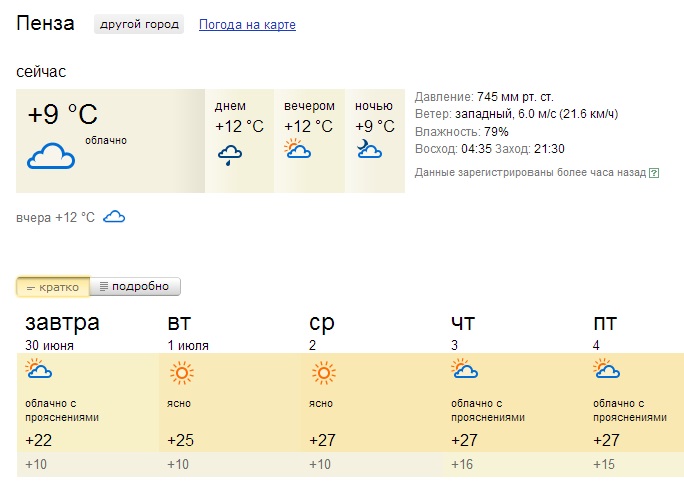Click the rain cloud icon under днем
684x488 pixels.
click(x=230, y=156)
